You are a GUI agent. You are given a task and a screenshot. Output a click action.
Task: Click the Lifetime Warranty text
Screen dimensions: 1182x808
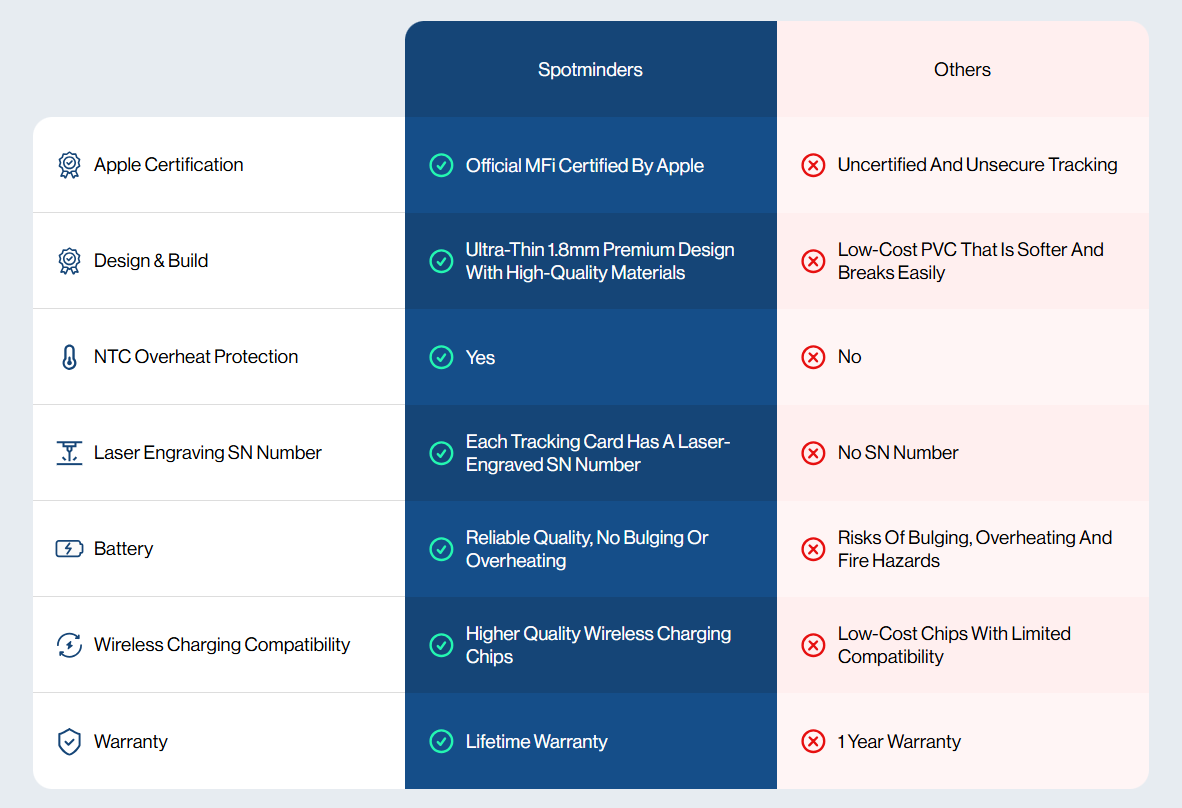click(536, 742)
